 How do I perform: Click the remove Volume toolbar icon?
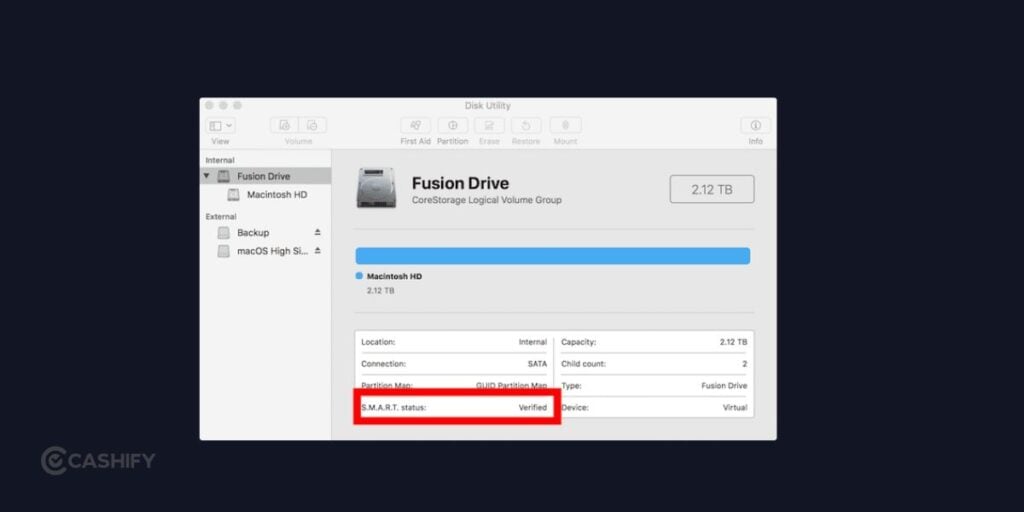(x=312, y=125)
